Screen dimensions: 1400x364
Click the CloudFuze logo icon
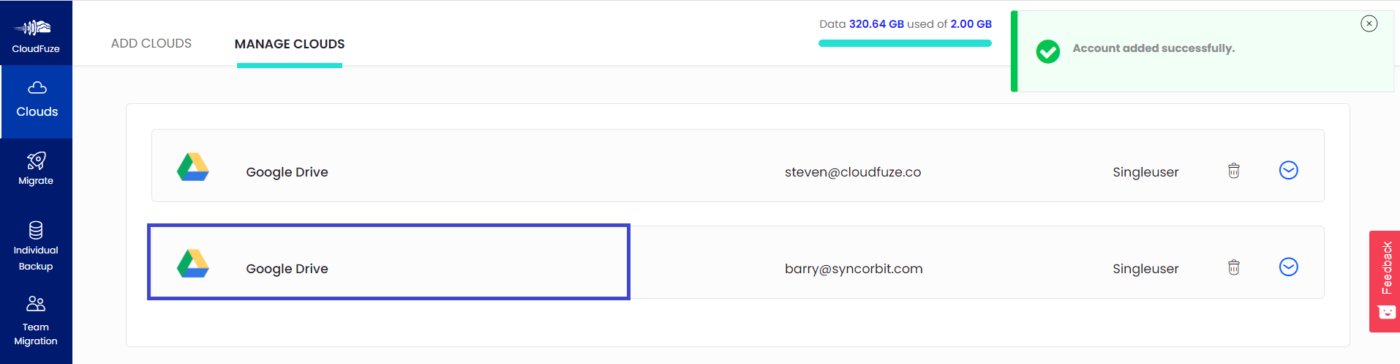pyautogui.click(x=35, y=27)
